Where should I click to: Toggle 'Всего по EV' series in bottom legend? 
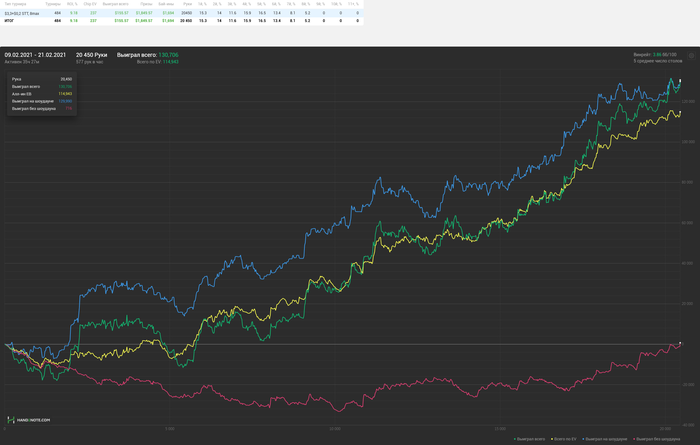563,439
